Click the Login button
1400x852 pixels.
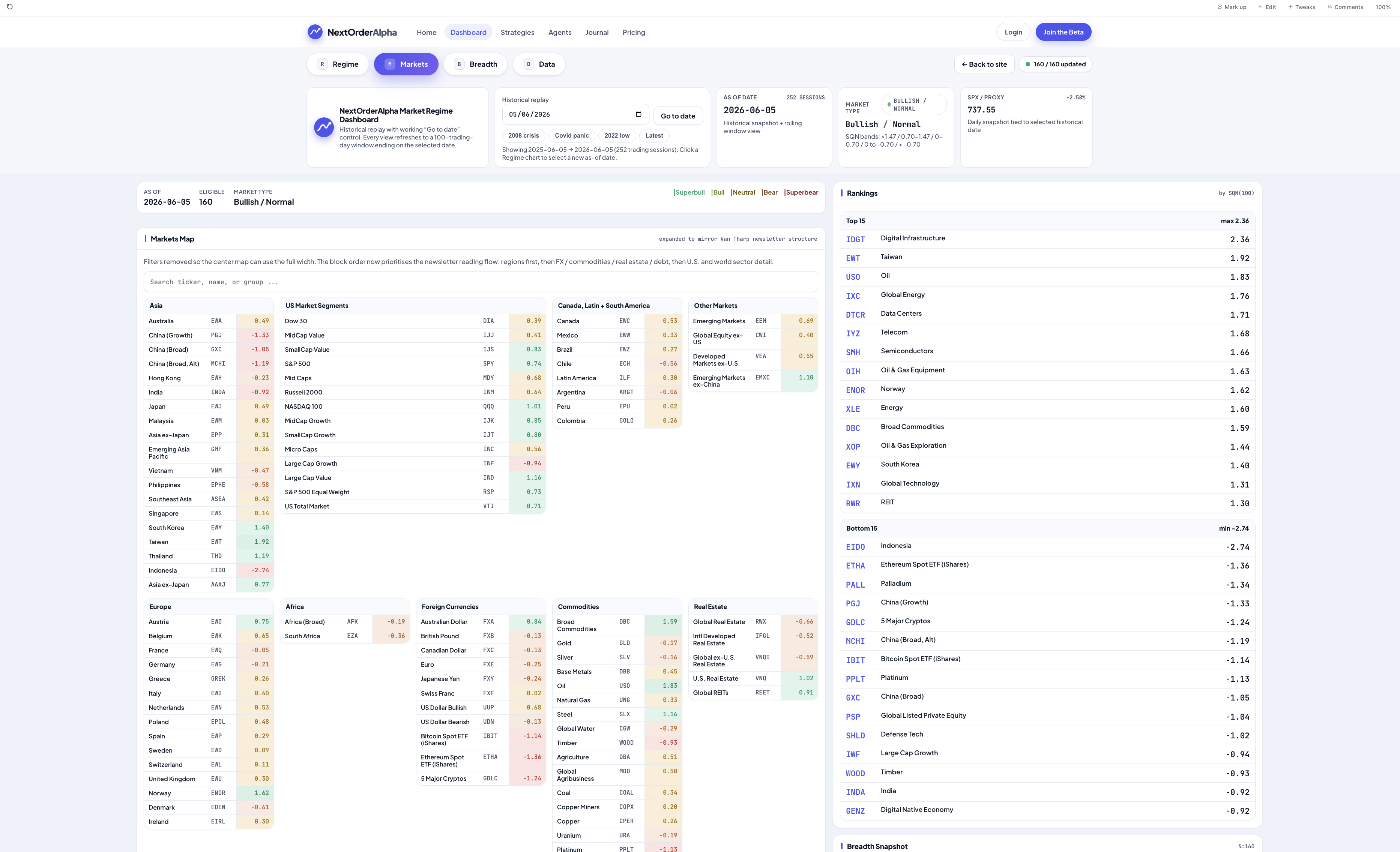pos(1013,32)
